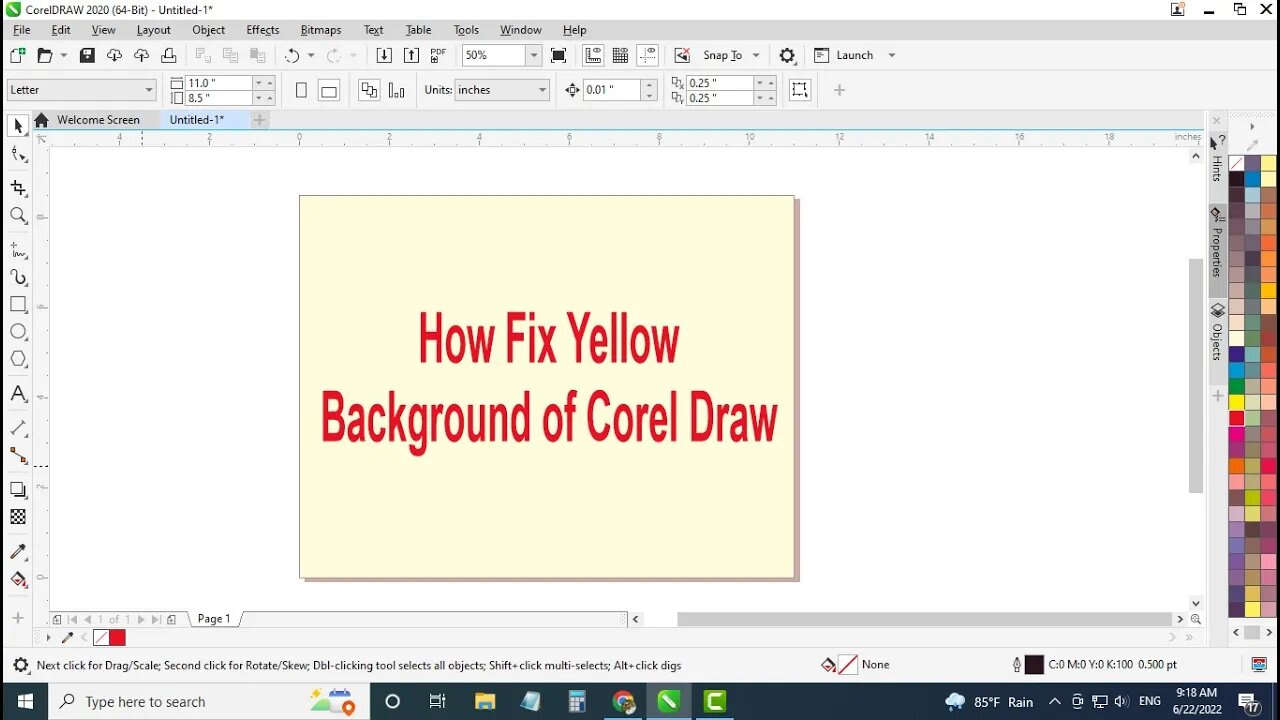Click the outline color black swatch

point(1034,664)
